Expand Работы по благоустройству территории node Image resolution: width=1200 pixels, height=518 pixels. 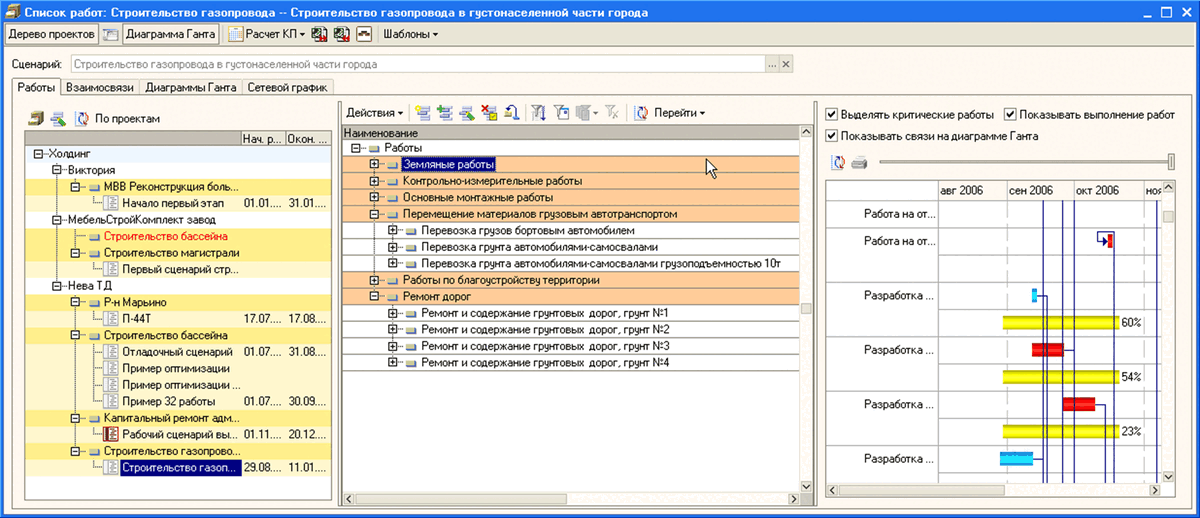click(375, 280)
